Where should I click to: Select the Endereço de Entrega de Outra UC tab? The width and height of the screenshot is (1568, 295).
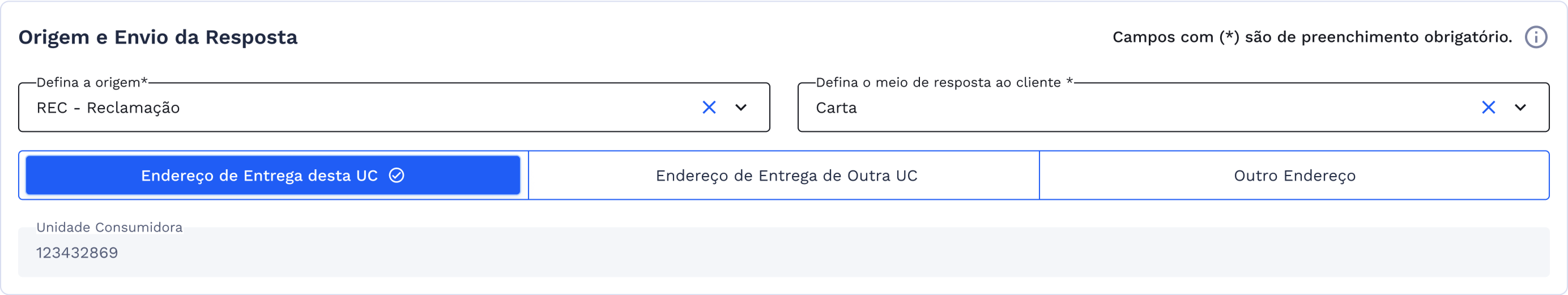click(x=785, y=175)
